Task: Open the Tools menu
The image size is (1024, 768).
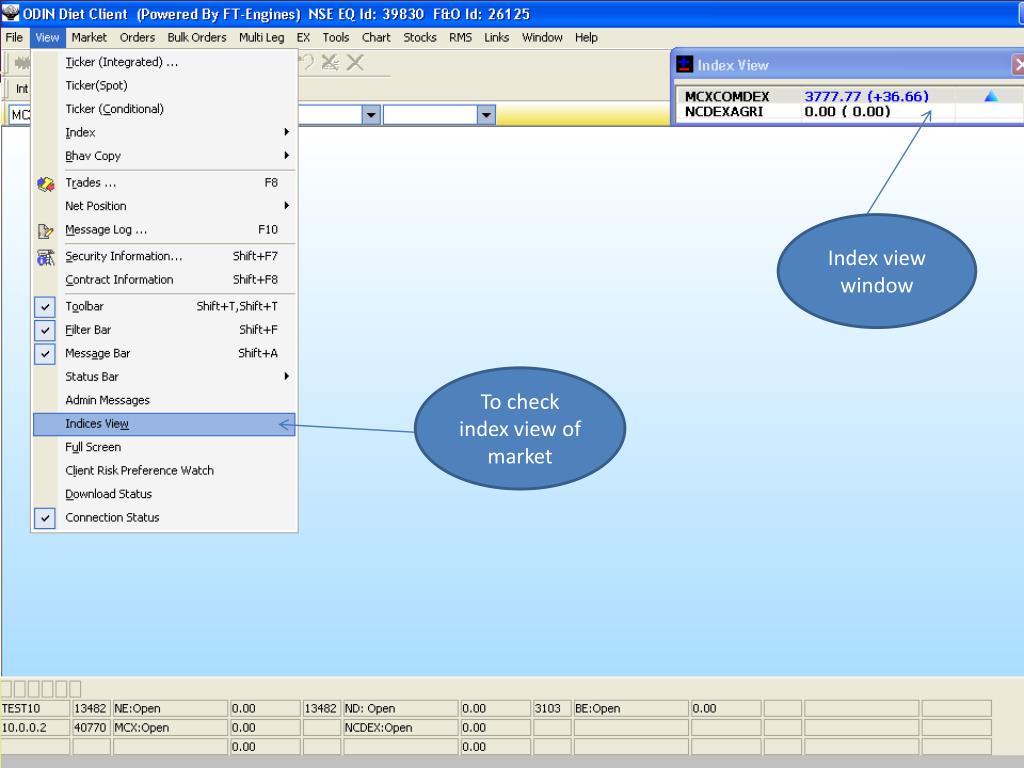Action: [336, 37]
